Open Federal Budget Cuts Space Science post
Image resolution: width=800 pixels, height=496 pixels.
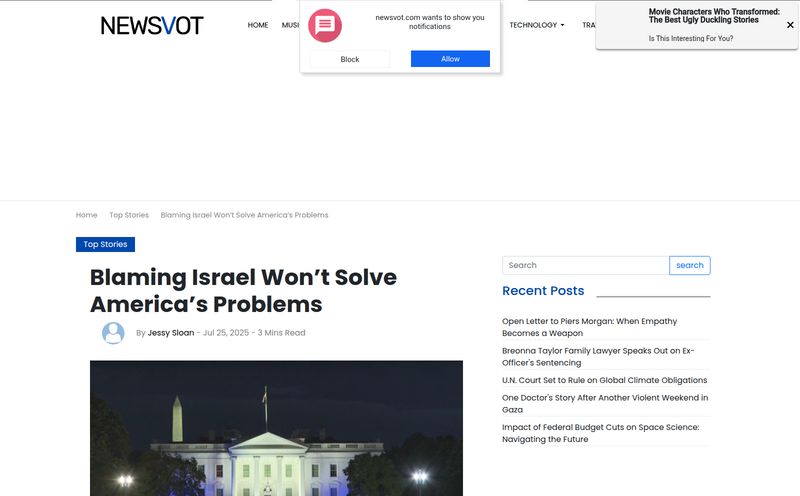click(600, 433)
